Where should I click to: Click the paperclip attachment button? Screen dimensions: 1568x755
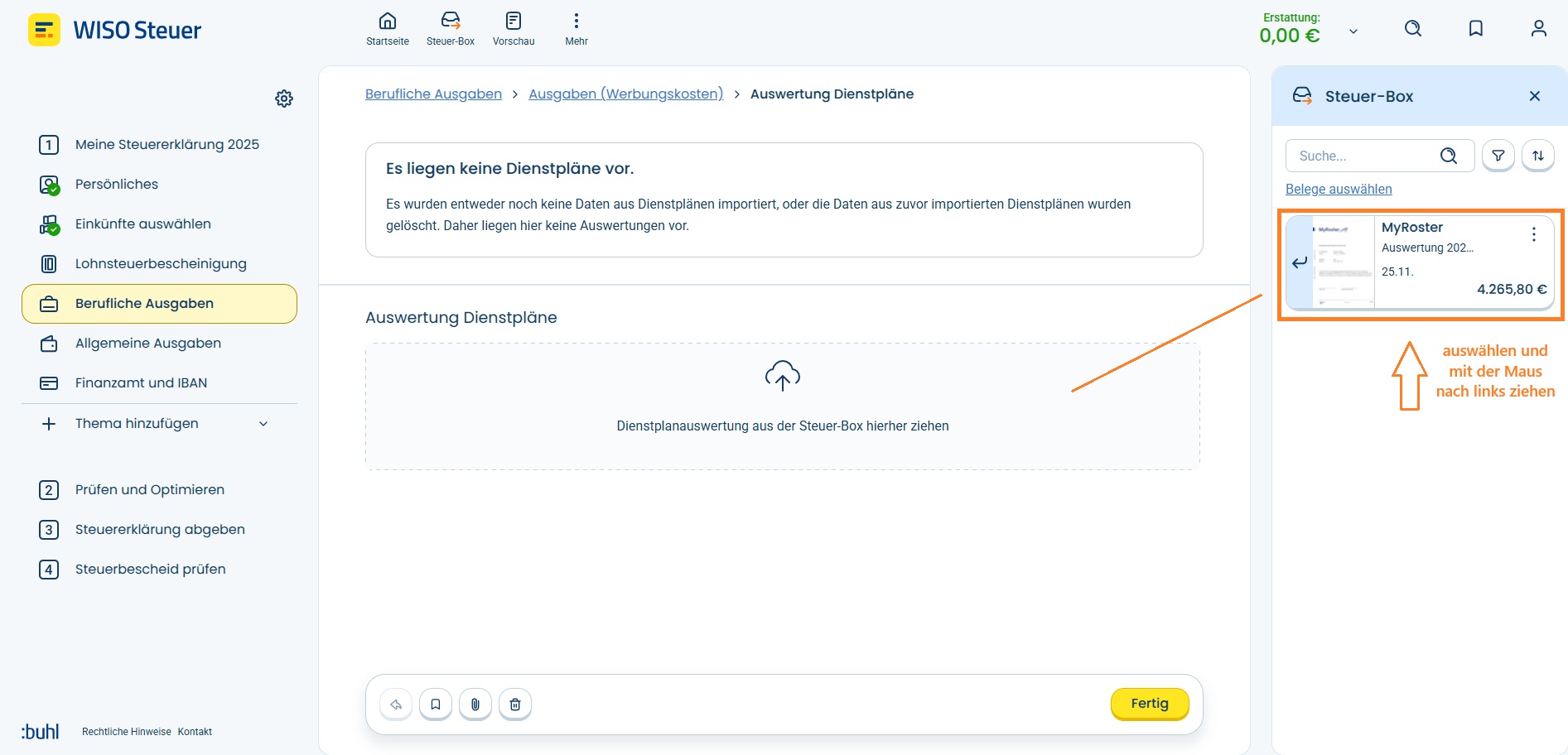pos(475,705)
